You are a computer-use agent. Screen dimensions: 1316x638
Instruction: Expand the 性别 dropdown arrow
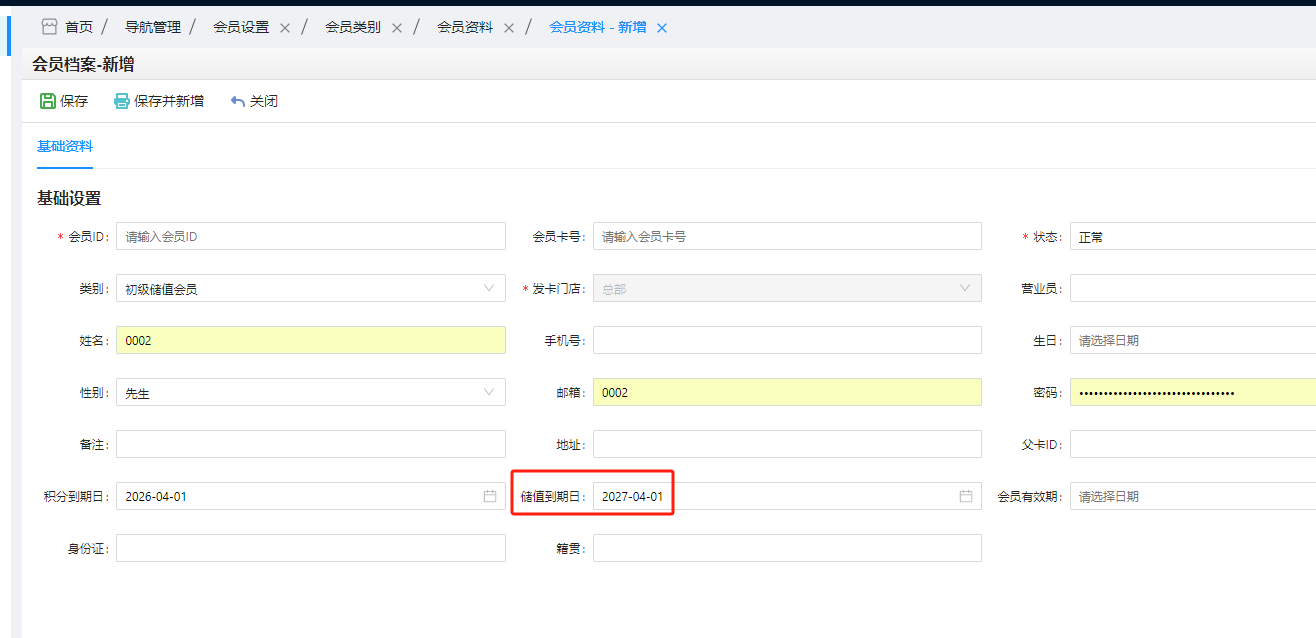[x=490, y=392]
